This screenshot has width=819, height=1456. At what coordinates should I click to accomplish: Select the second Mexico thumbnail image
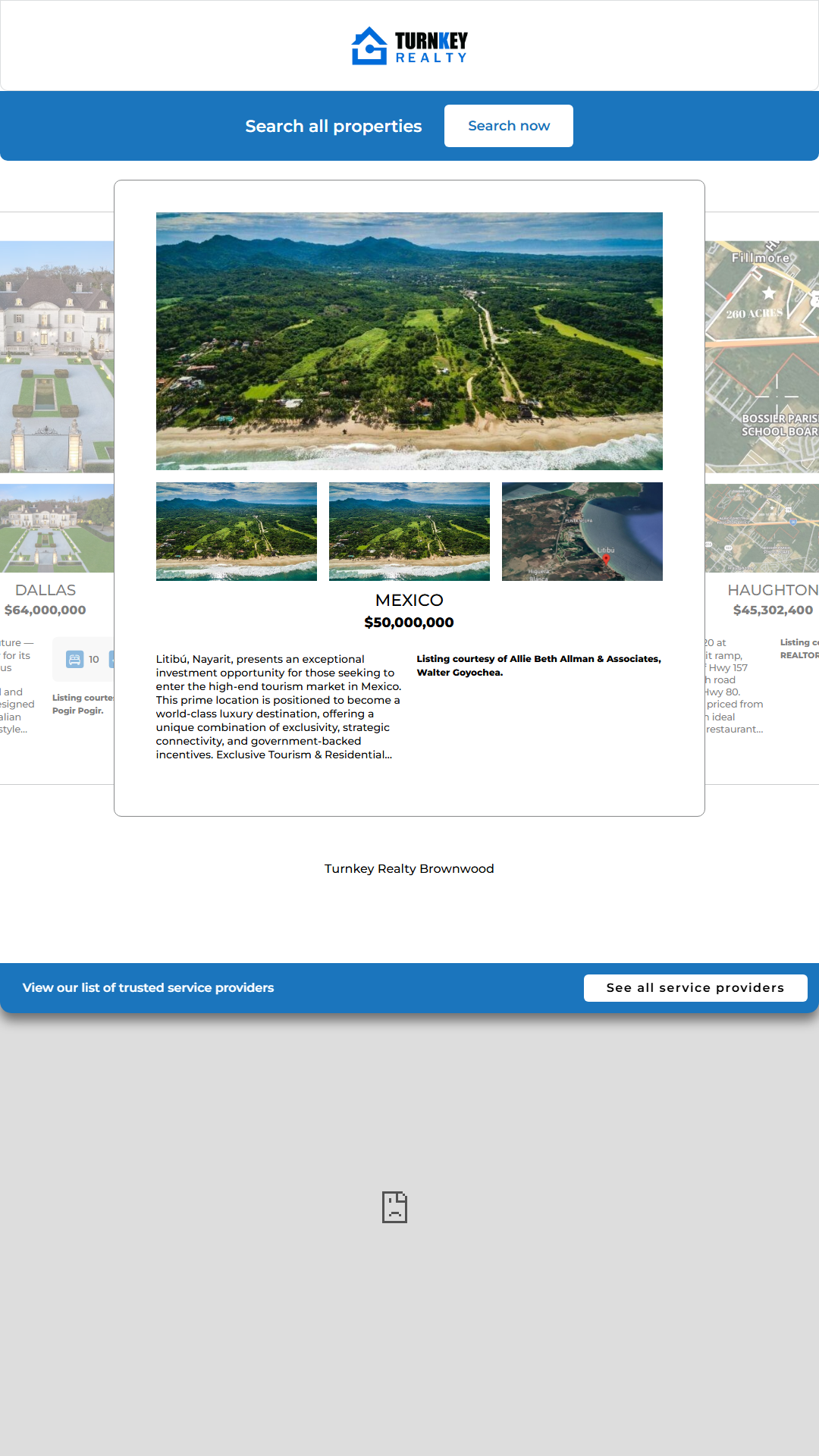(409, 532)
